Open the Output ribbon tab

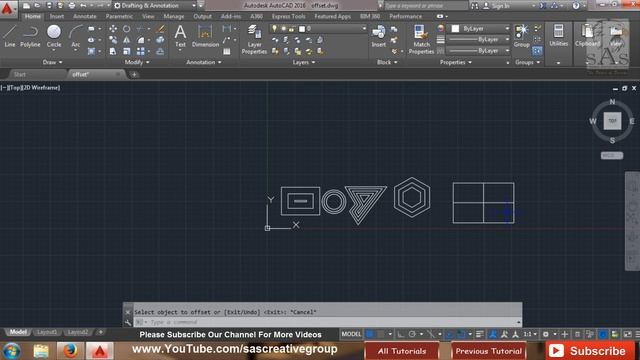pyautogui.click(x=202, y=16)
